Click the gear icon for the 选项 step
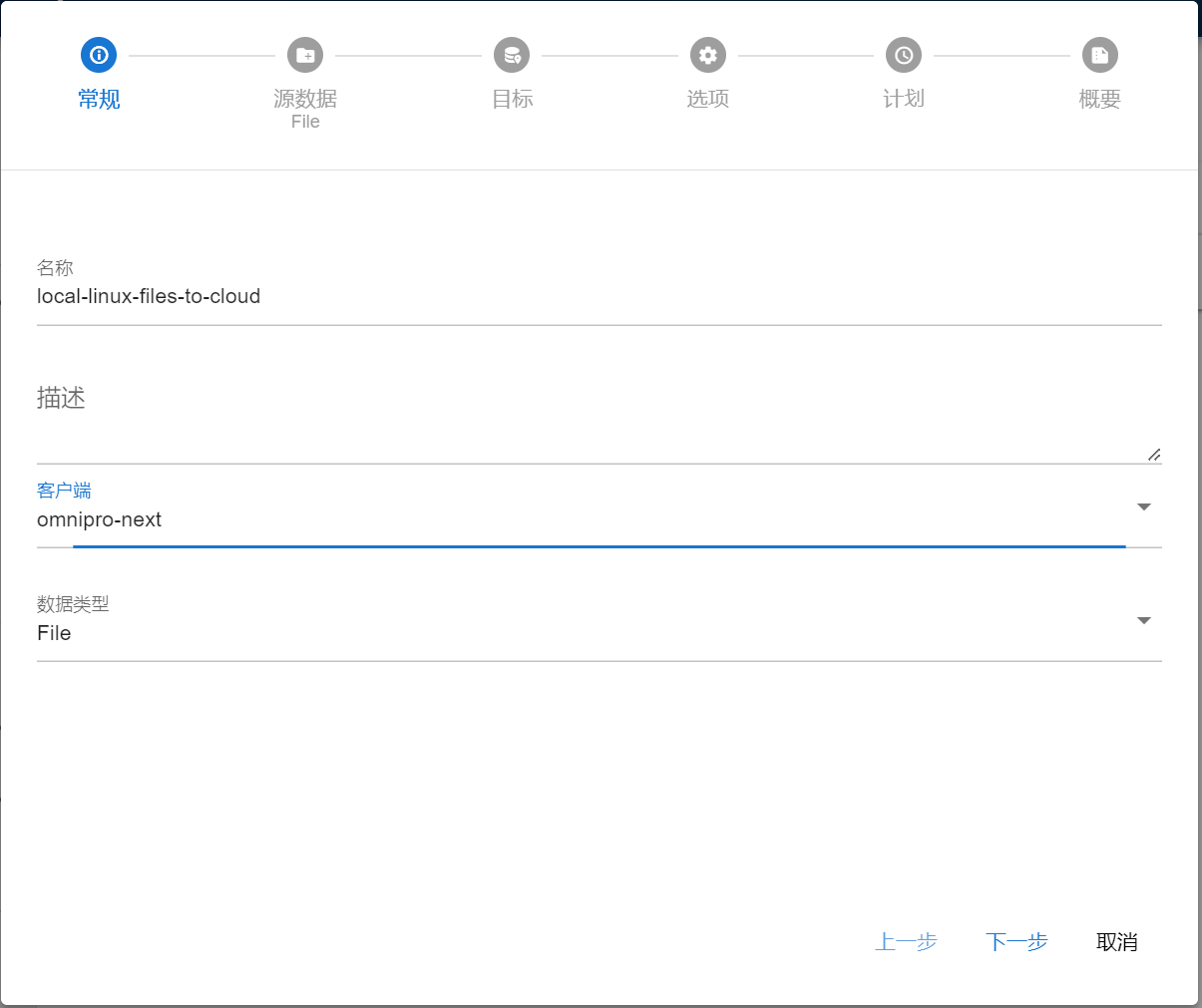The width and height of the screenshot is (1202, 1008). [708, 55]
